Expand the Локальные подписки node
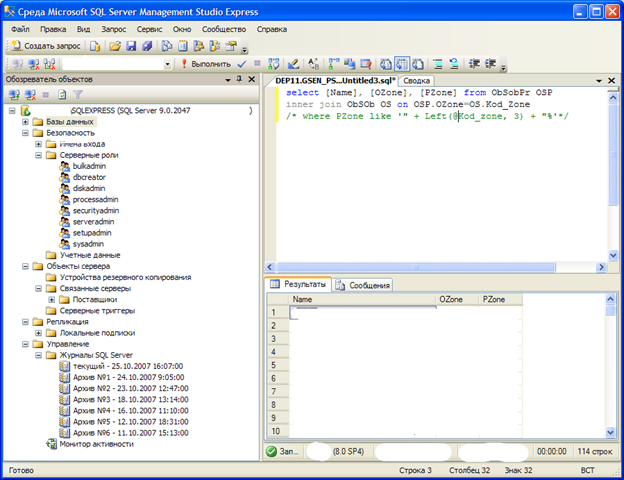The height and width of the screenshot is (480, 624). coord(38,333)
